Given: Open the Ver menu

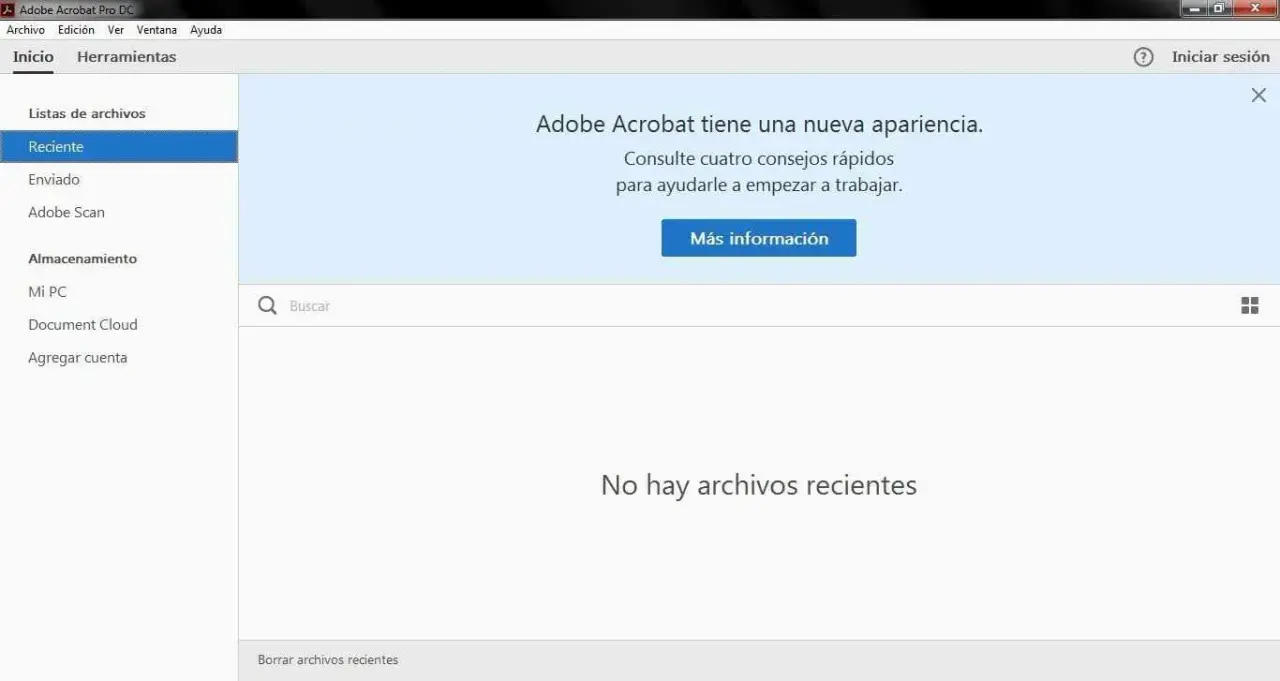Looking at the screenshot, I should pos(116,30).
